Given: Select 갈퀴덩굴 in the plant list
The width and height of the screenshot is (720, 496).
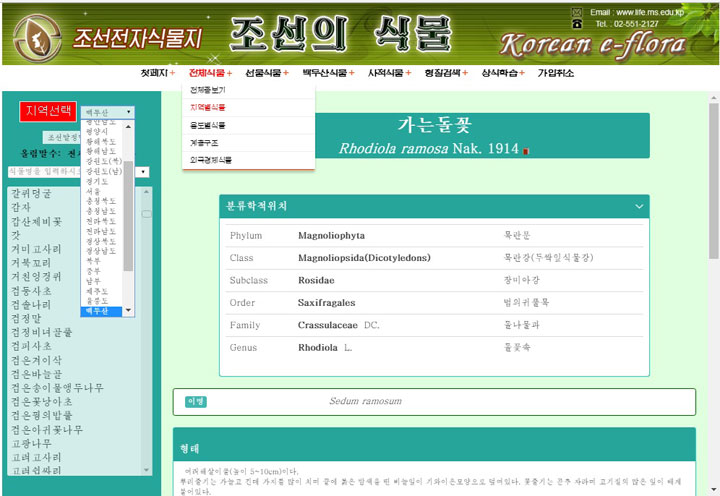Looking at the screenshot, I should tap(31, 193).
